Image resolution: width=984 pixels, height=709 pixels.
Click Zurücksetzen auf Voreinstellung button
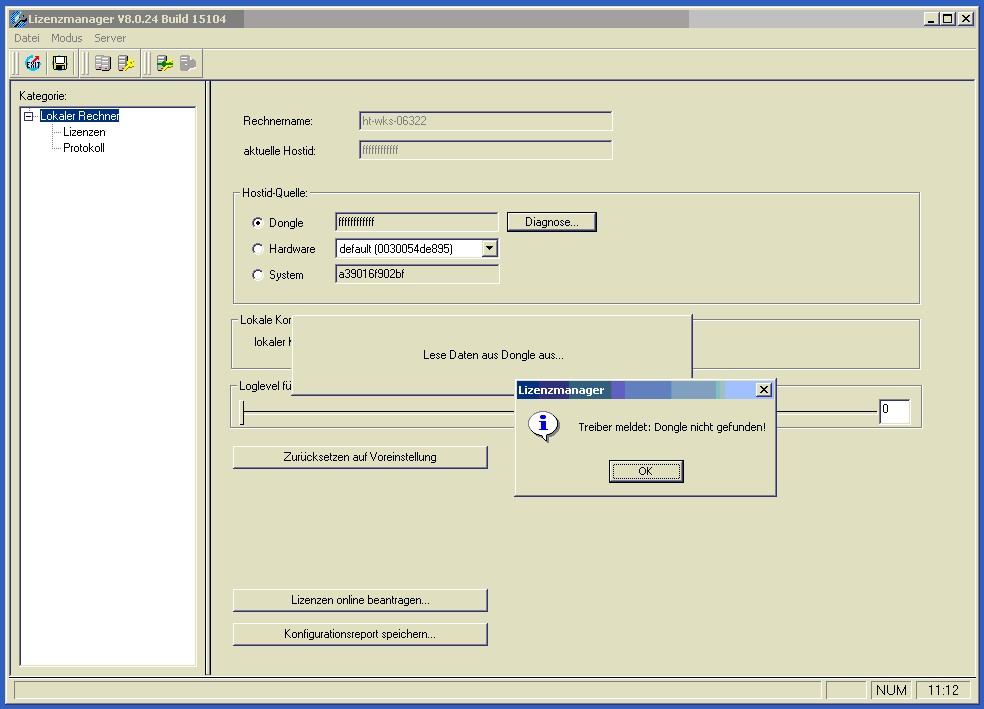coord(360,457)
